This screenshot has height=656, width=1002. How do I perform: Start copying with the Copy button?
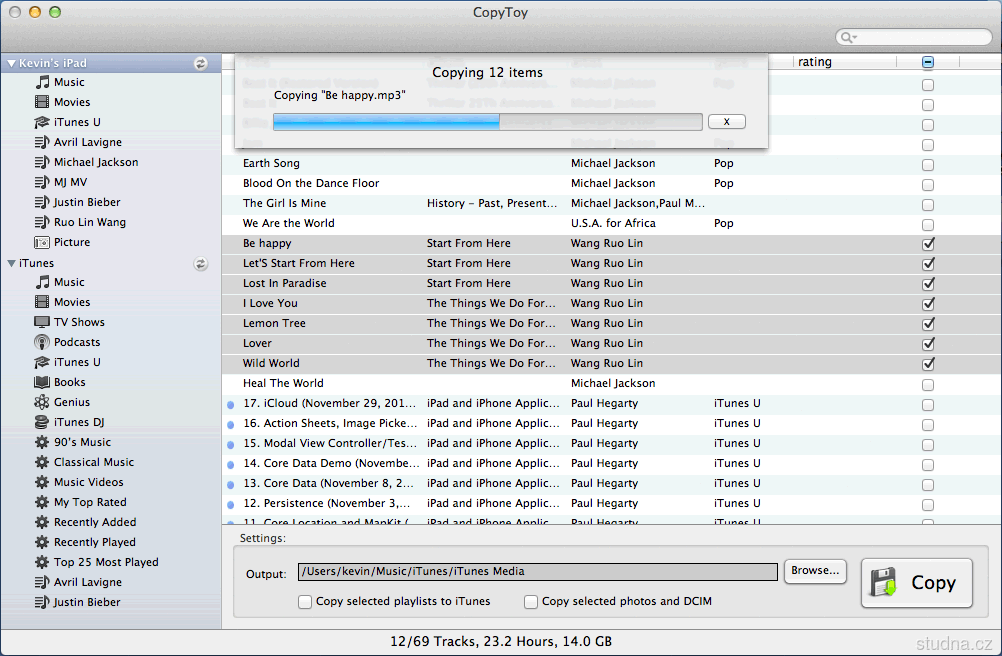coord(916,583)
